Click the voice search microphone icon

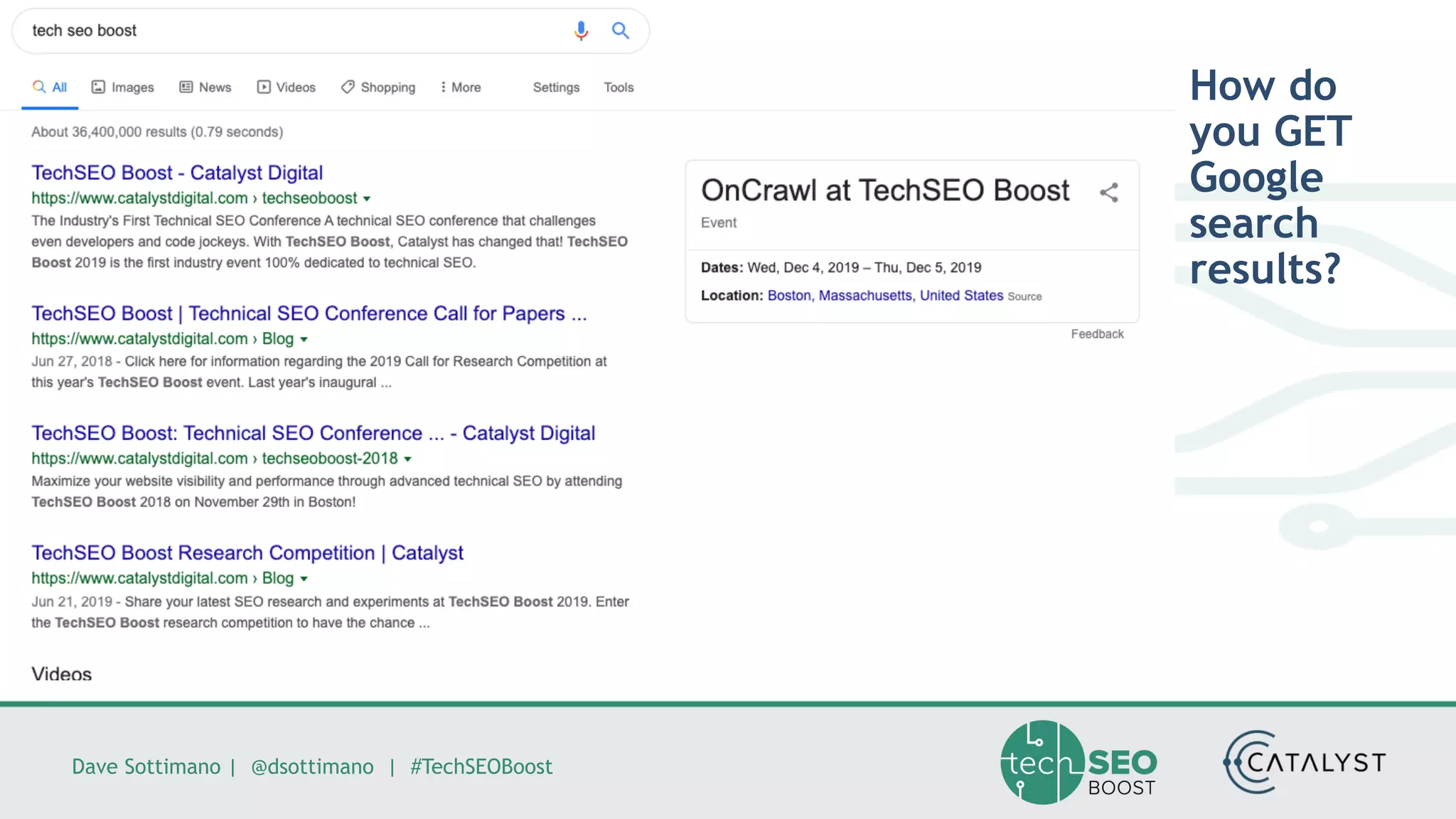pos(581,31)
